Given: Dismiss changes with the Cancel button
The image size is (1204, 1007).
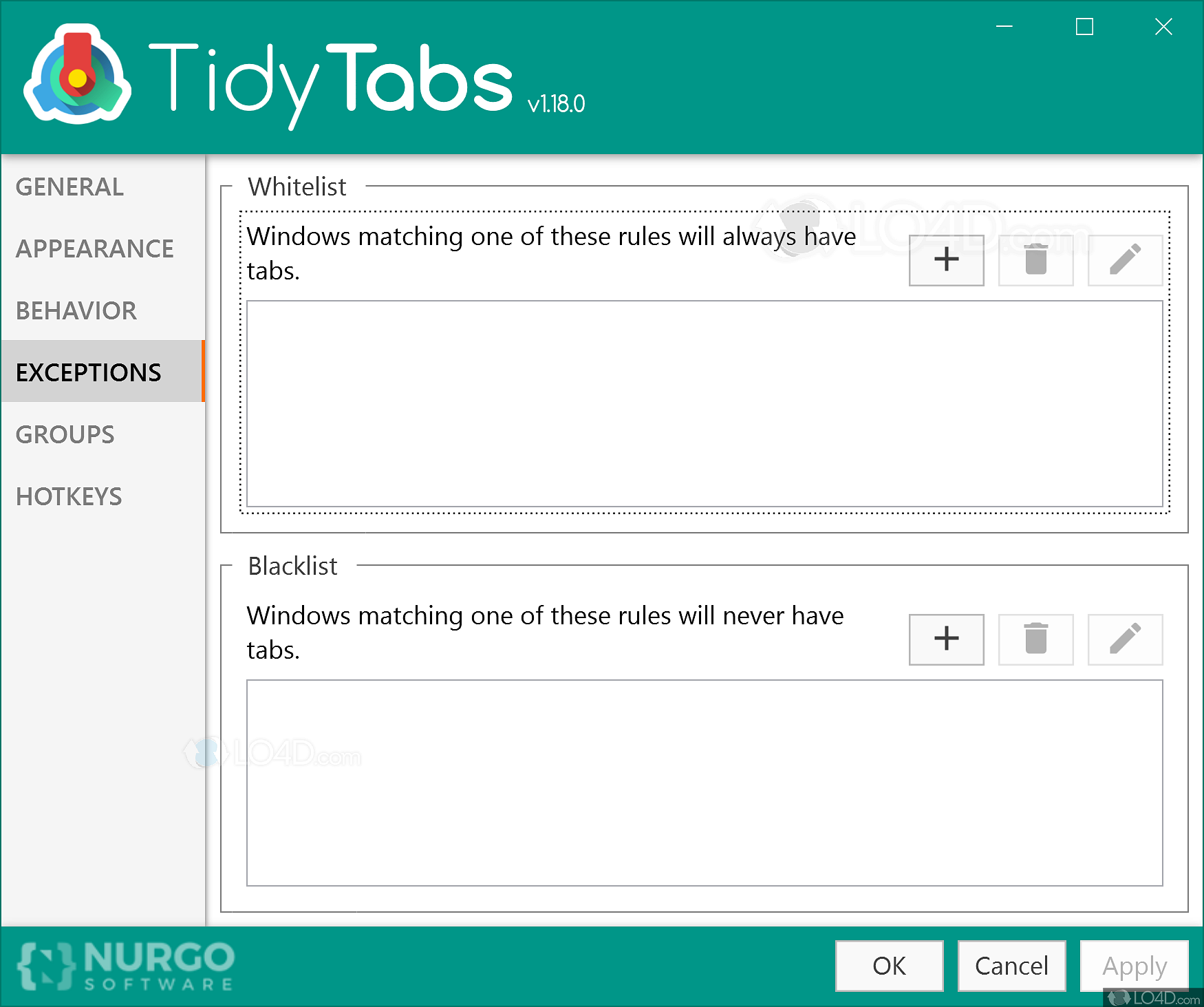Looking at the screenshot, I should [1011, 966].
